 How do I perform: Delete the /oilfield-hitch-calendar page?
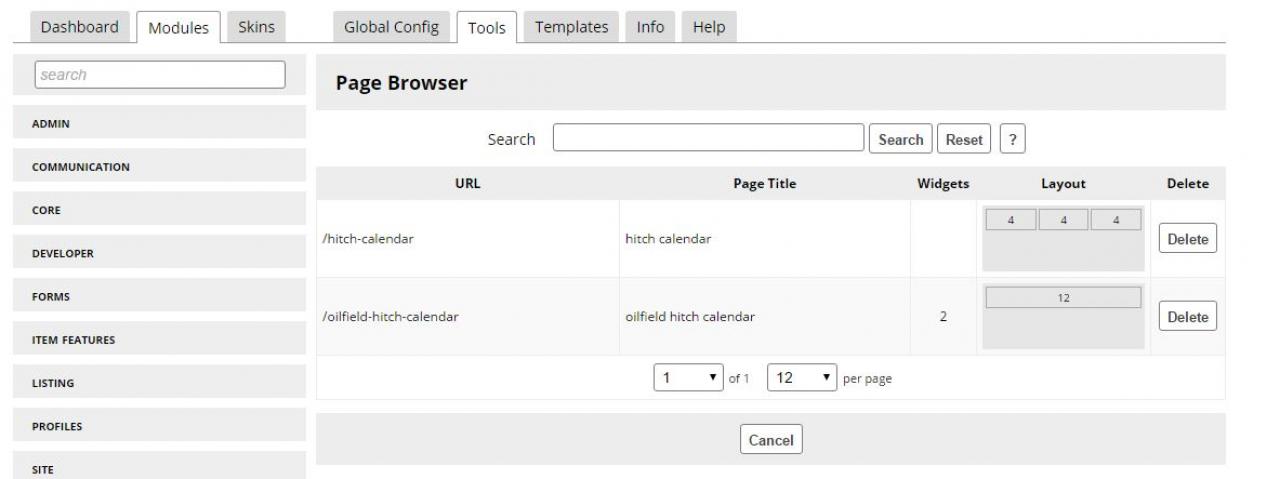pos(1187,317)
